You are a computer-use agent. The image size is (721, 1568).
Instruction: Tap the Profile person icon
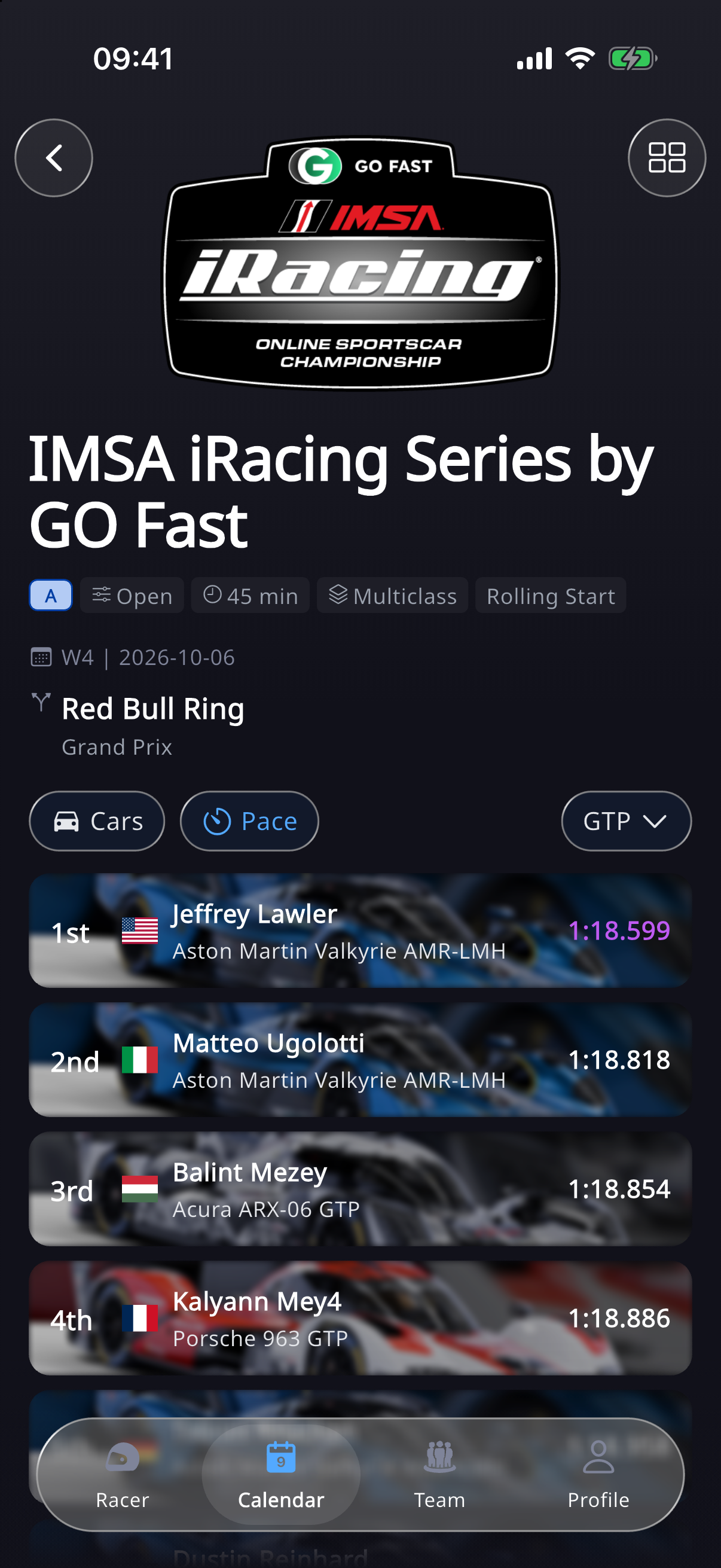click(x=598, y=1457)
